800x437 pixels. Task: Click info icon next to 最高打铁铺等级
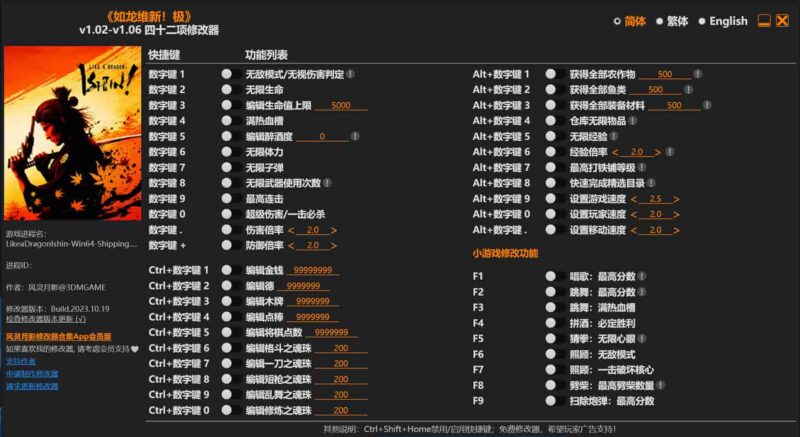pos(642,167)
